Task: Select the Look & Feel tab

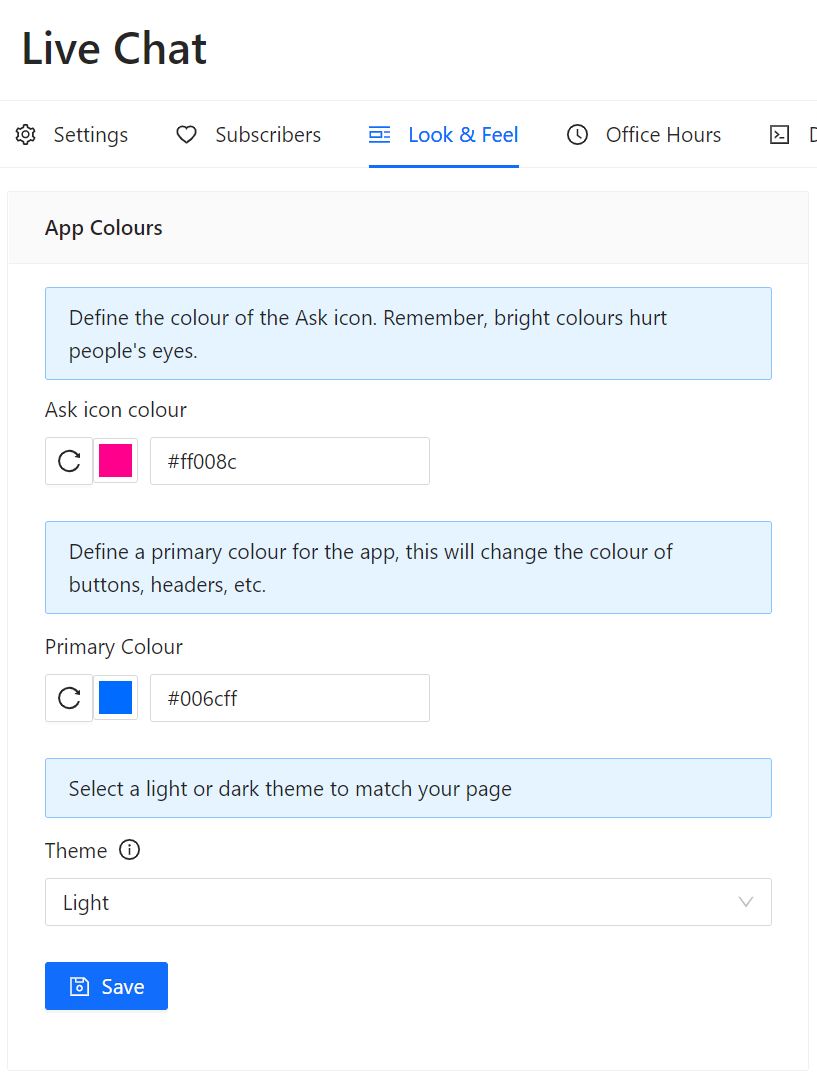Action: click(x=463, y=133)
